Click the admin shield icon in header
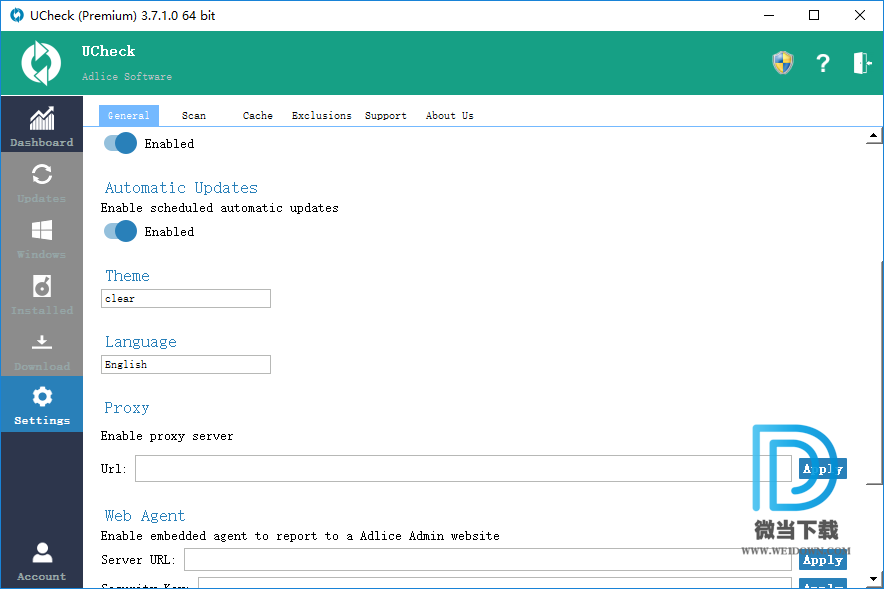The width and height of the screenshot is (884, 589). coord(782,63)
